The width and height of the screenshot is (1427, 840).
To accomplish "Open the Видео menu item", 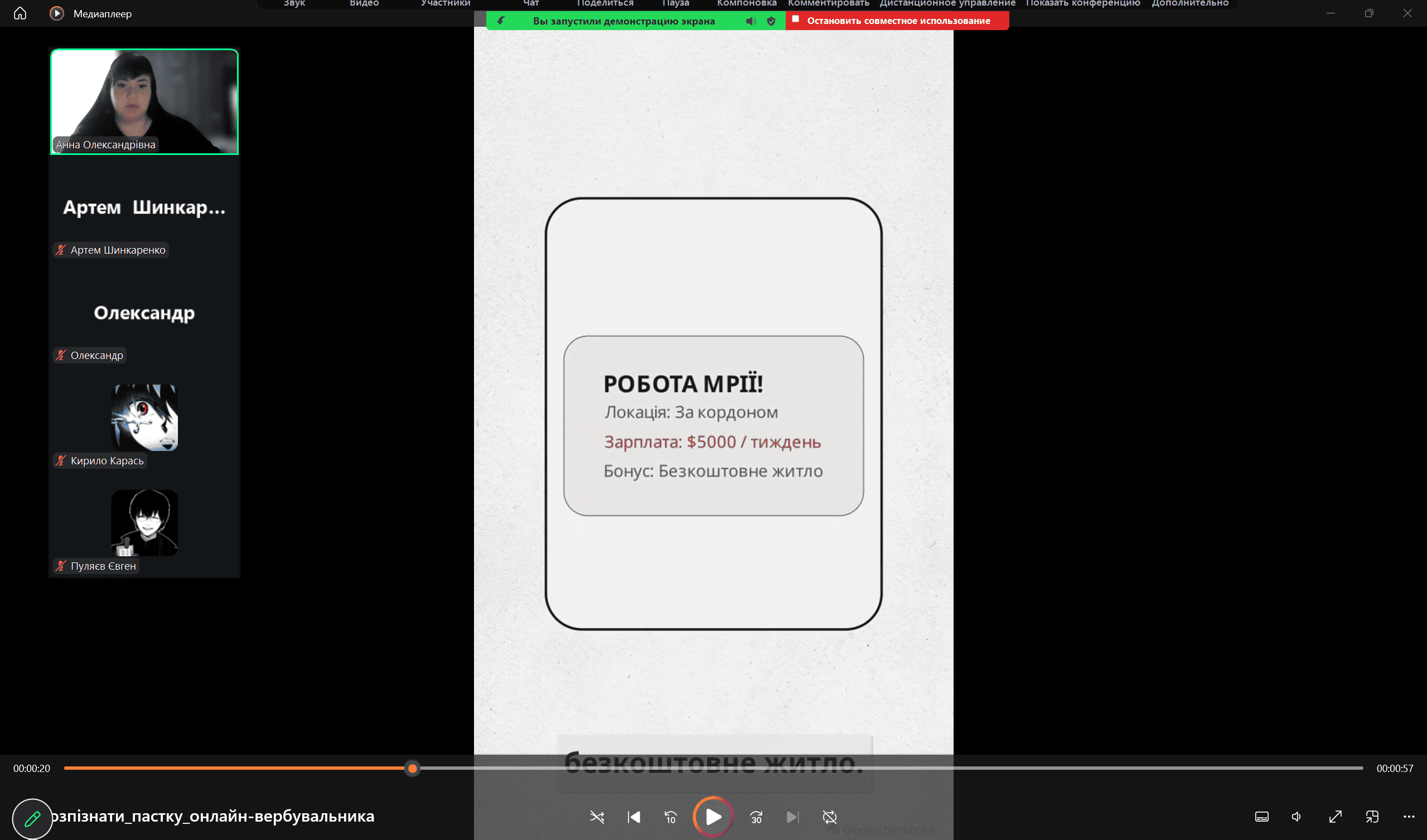I will point(364,3).
